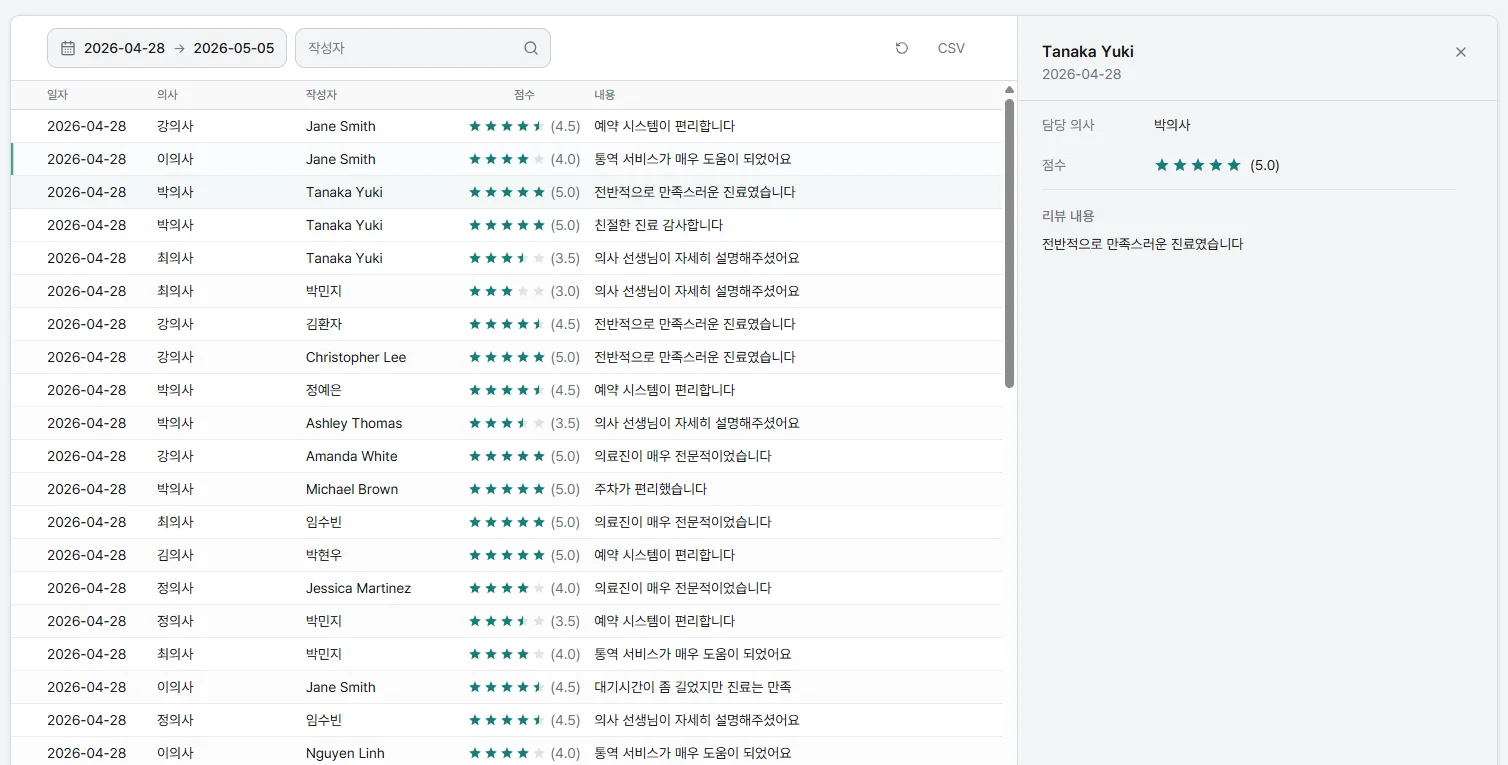Click the scrollbar up arrow
Image resolution: width=1508 pixels, height=765 pixels.
coord(1009,90)
